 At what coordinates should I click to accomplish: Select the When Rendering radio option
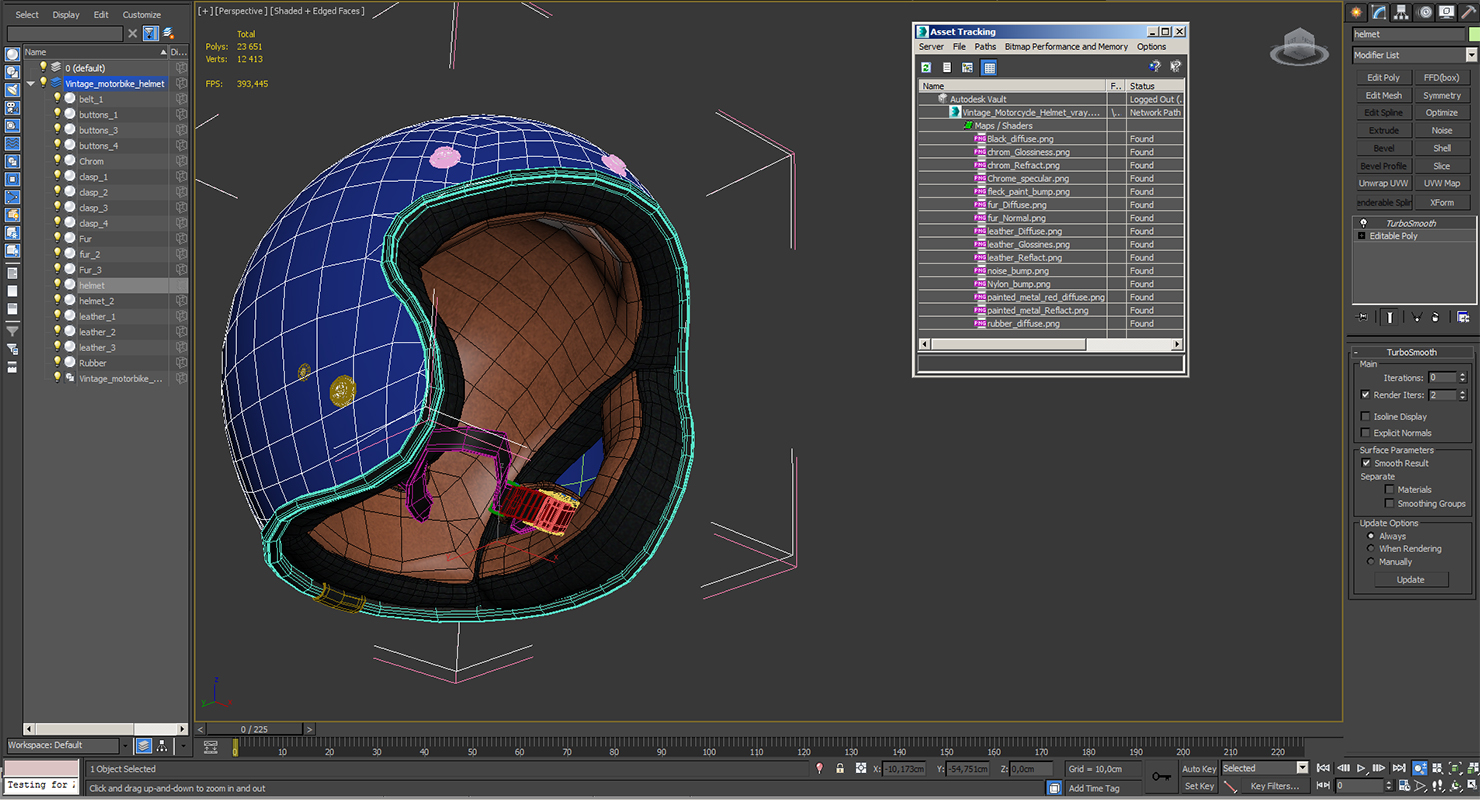tap(1371, 549)
